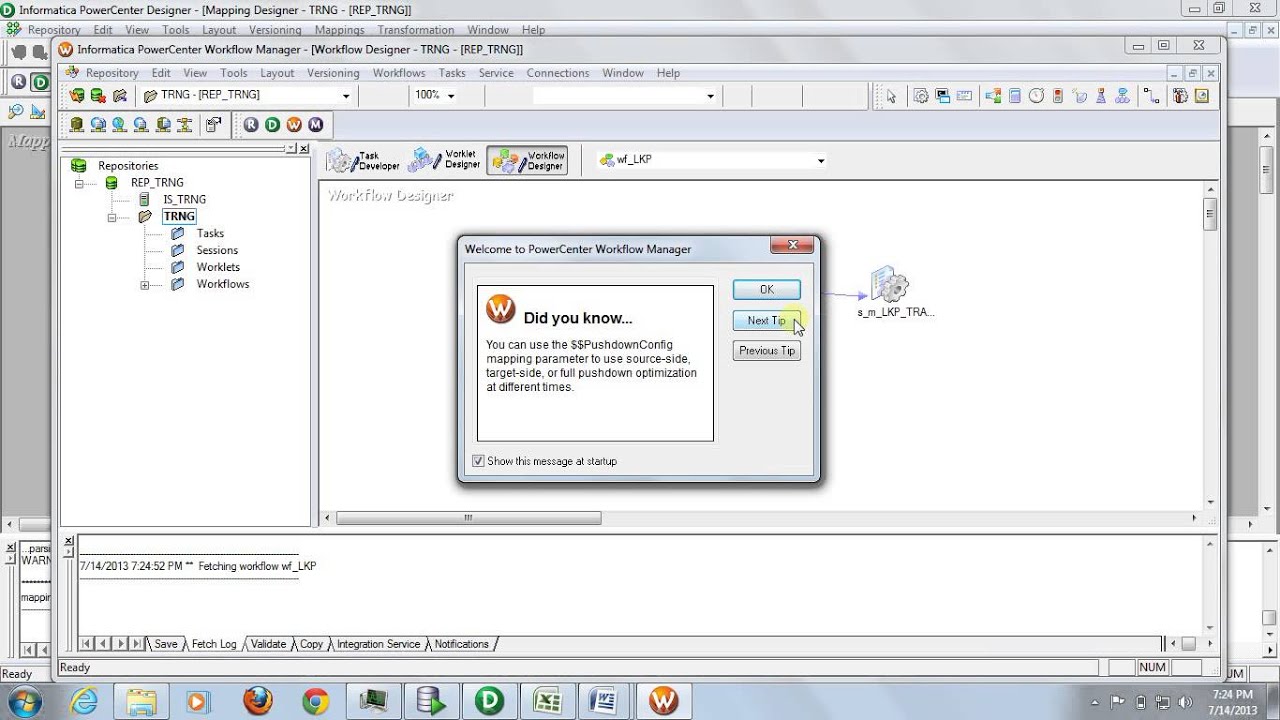Click the Previous Tip button

(x=766, y=350)
